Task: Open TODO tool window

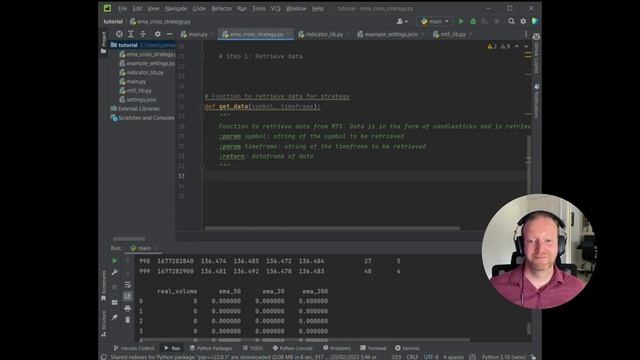Action: coord(253,348)
